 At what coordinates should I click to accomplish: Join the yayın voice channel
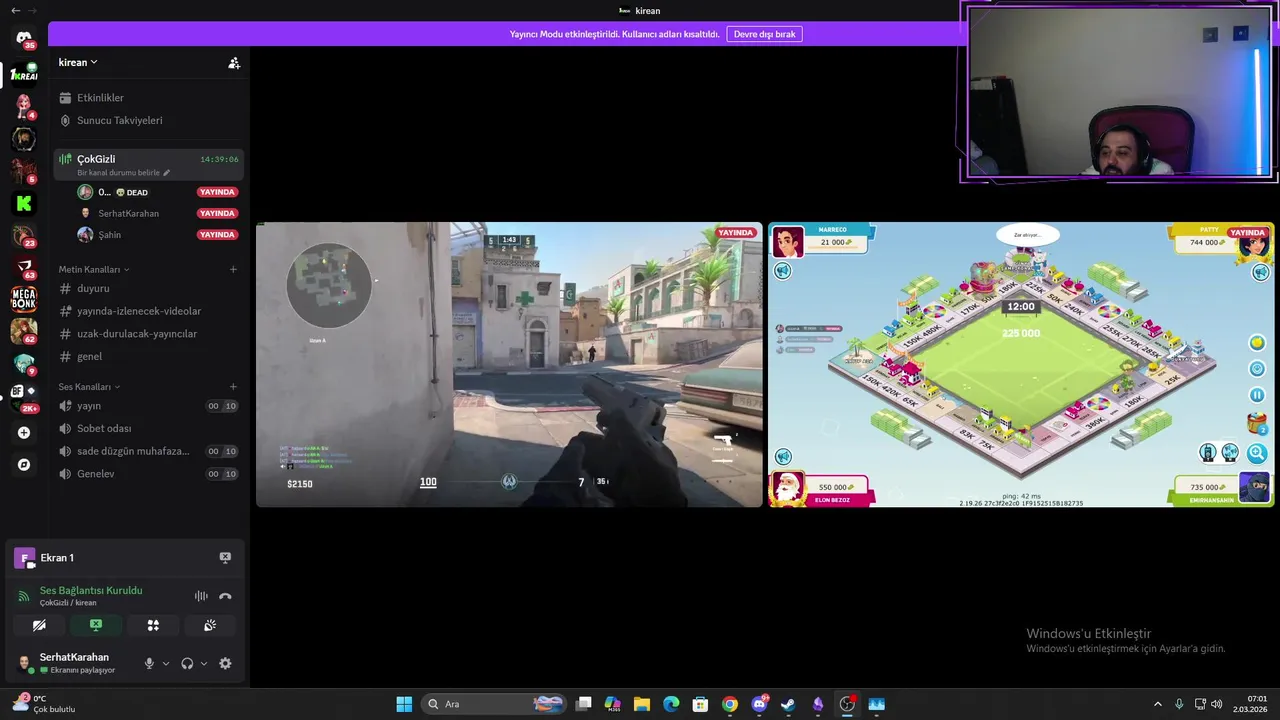[x=148, y=406]
